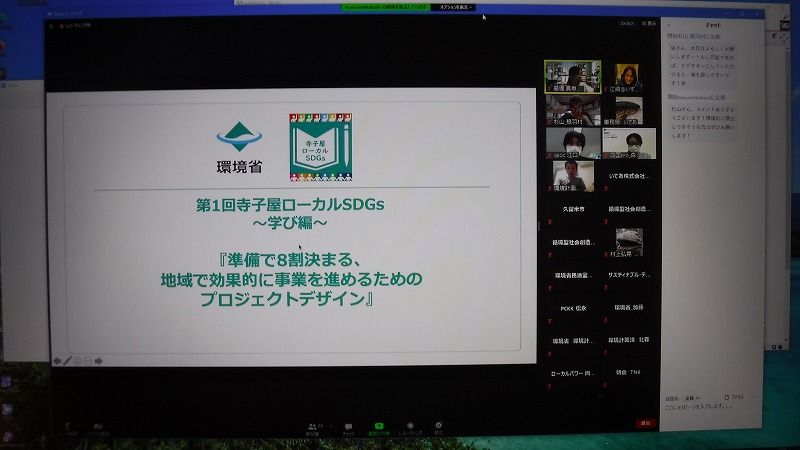The height and width of the screenshot is (450, 800).
Task: Click the PCKK 松永 participant name
Action: (x=573, y=308)
